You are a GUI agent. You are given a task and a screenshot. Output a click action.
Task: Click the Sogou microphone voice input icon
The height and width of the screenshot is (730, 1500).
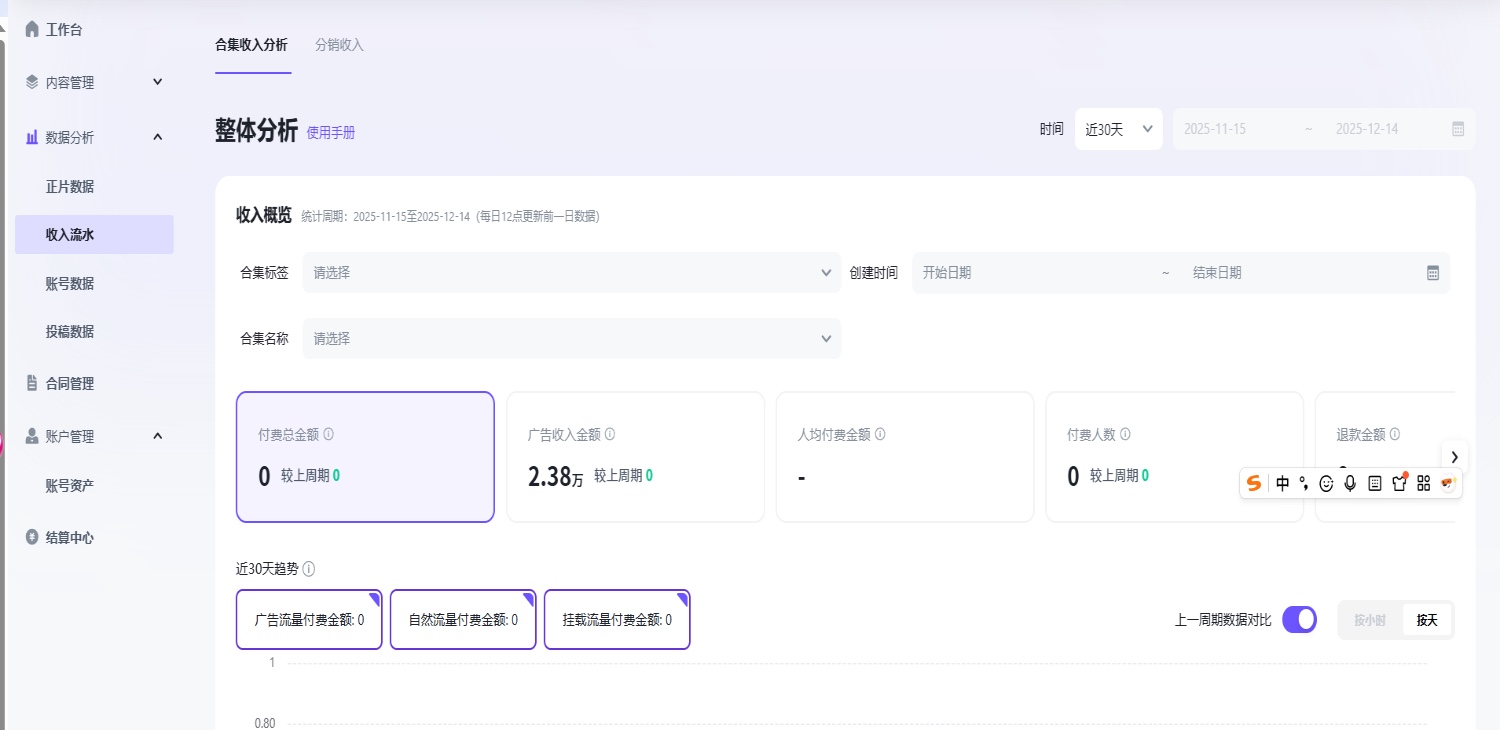pos(1350,483)
